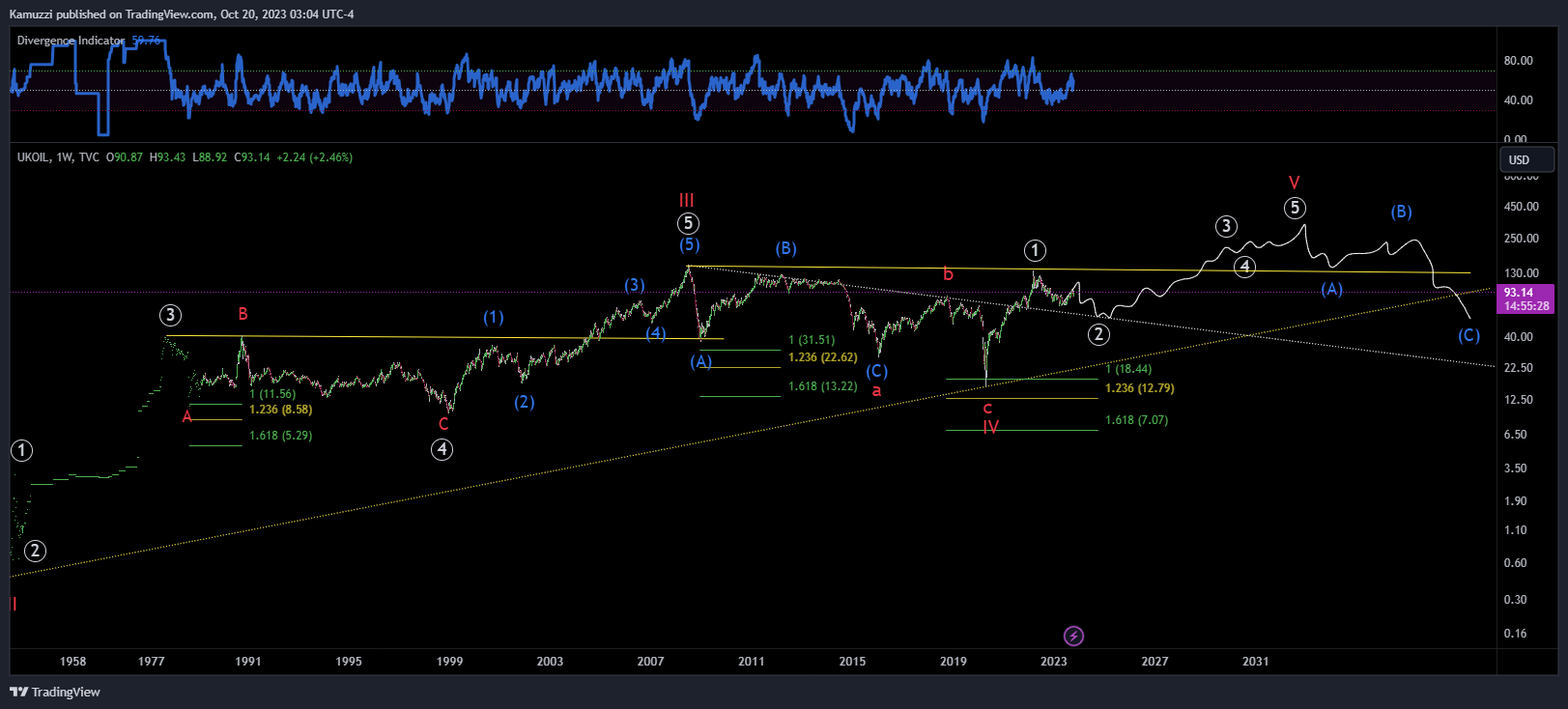Click the 1.10 price scale level

tap(1516, 530)
